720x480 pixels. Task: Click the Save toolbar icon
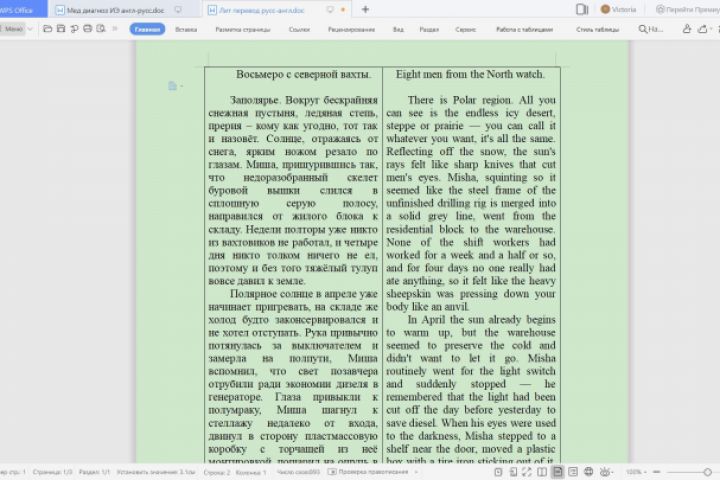61,29
